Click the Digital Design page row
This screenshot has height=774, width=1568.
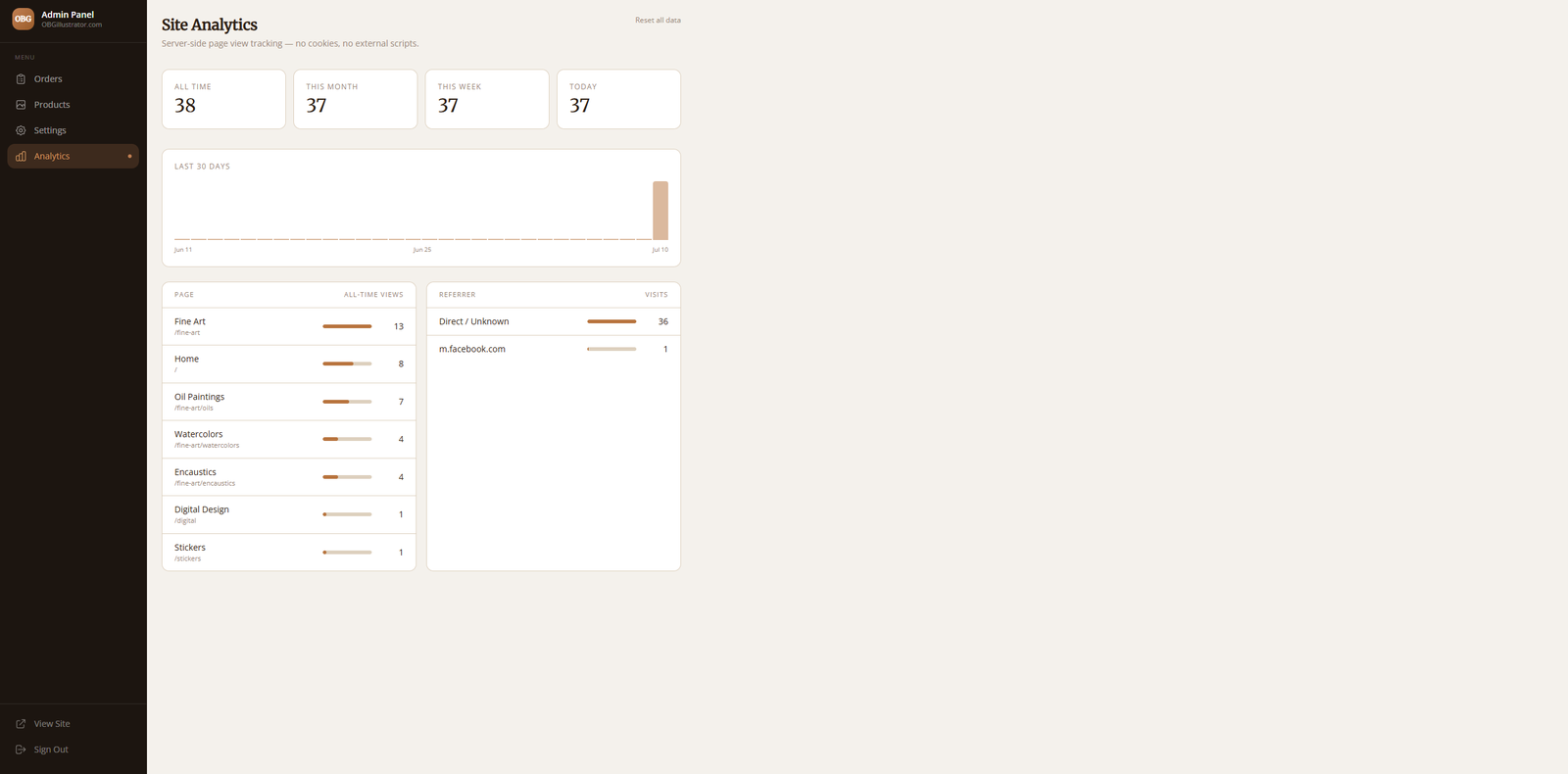pyautogui.click(x=289, y=515)
